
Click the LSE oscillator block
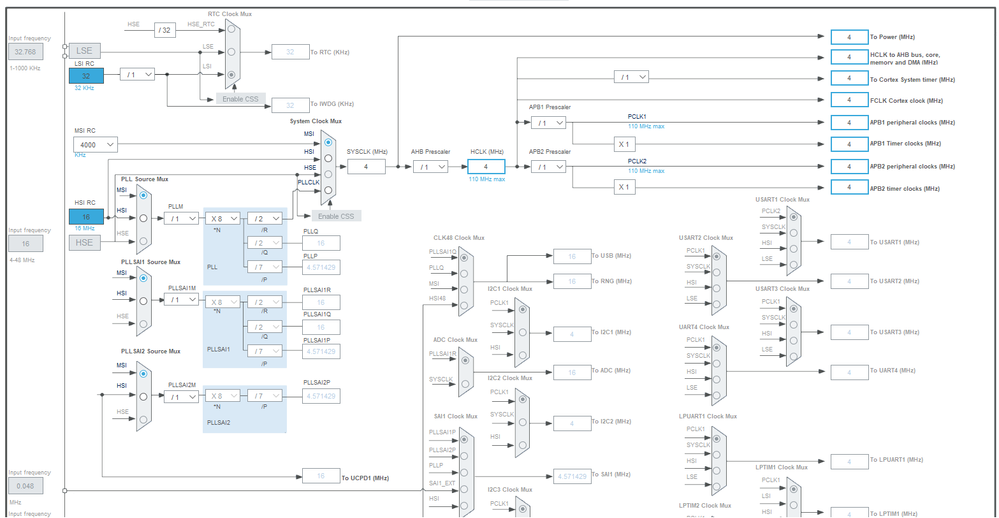[84, 51]
